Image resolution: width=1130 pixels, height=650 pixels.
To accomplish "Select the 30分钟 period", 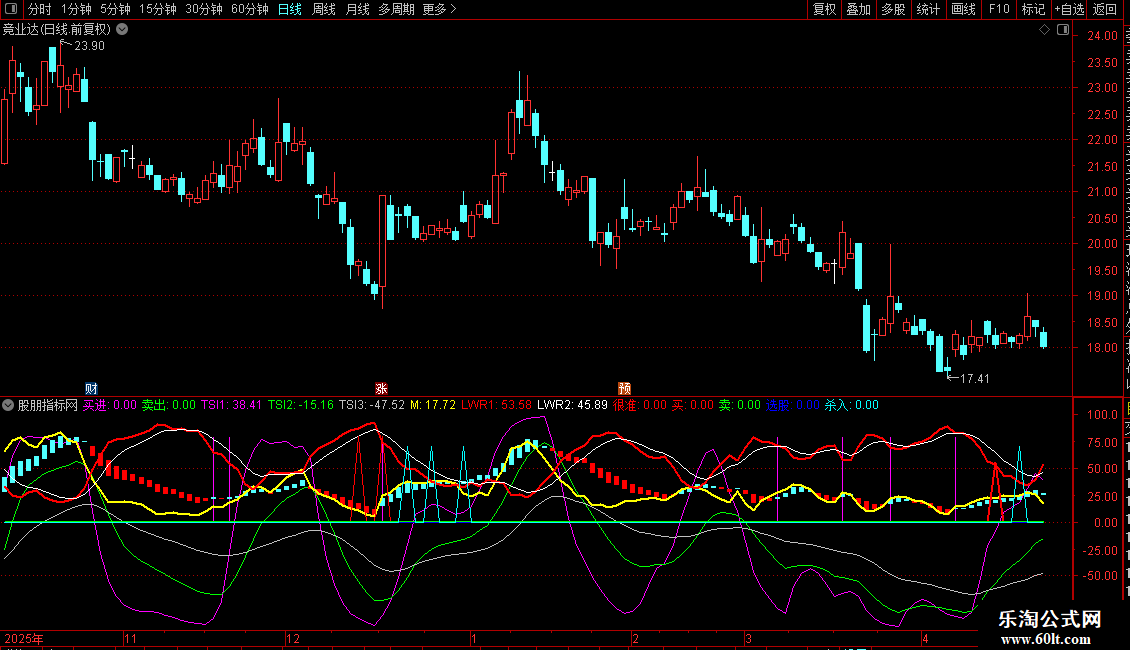I will pyautogui.click(x=204, y=9).
